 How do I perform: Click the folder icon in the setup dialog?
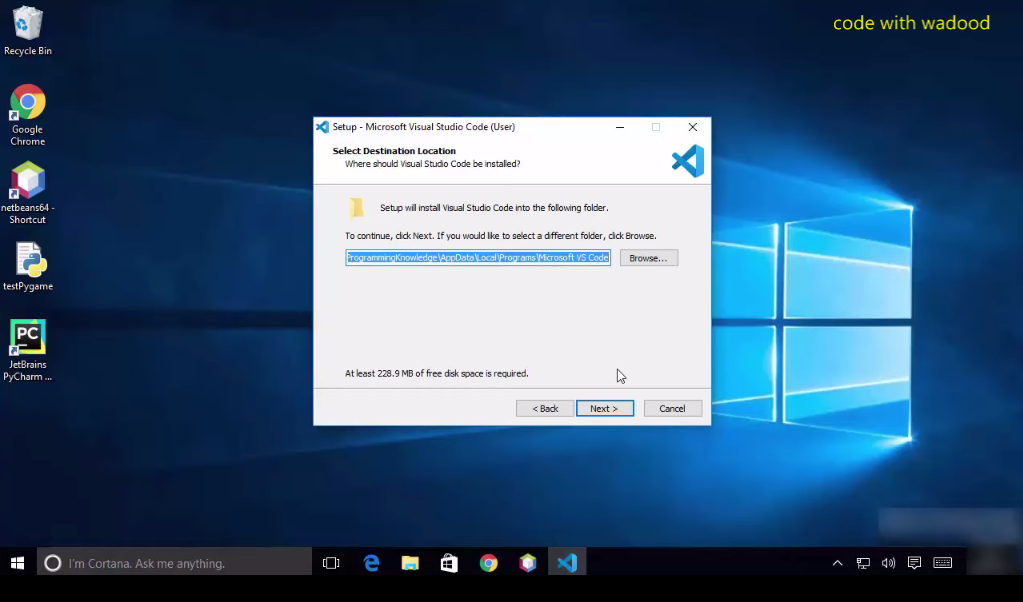356,207
